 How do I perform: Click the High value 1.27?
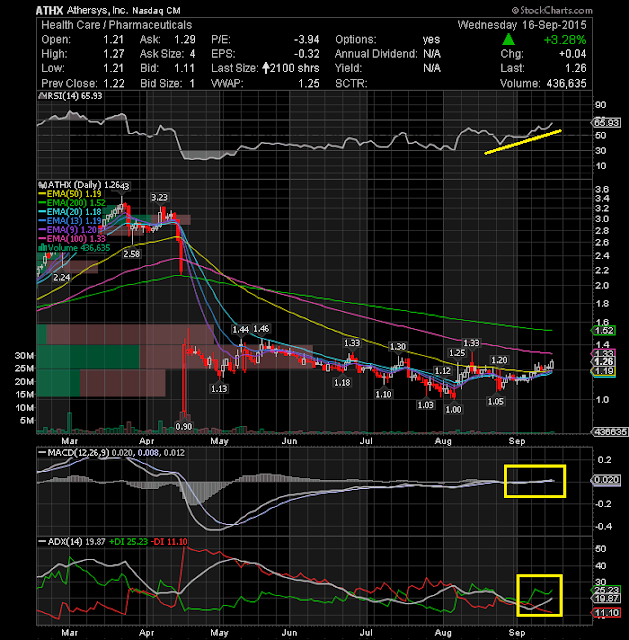tap(113, 54)
